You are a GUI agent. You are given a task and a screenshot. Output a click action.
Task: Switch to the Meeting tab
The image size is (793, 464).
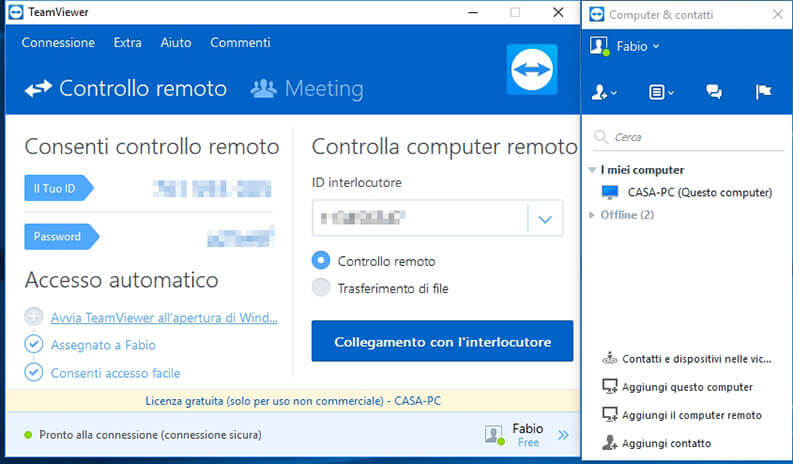click(307, 89)
